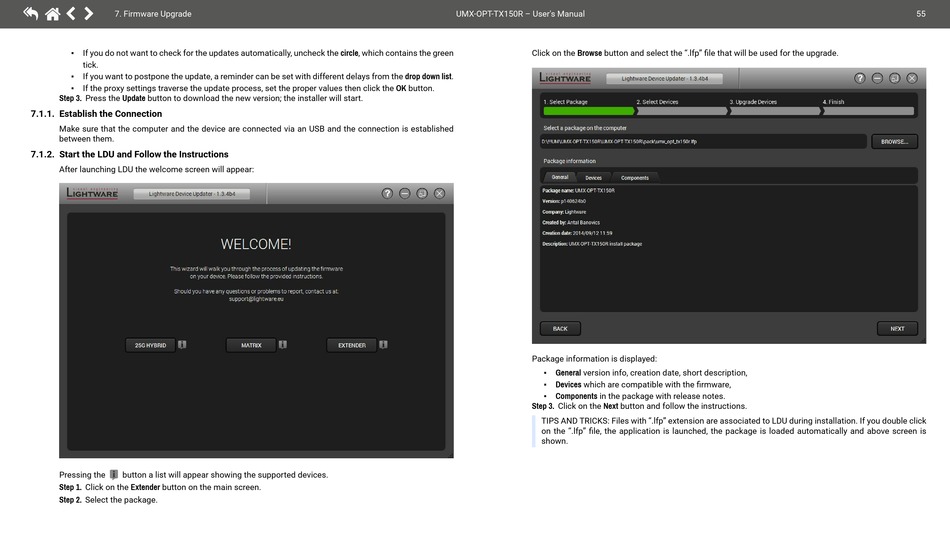Click the NEXT button
Image resolution: width=950 pixels, height=533 pixels.
coord(897,328)
